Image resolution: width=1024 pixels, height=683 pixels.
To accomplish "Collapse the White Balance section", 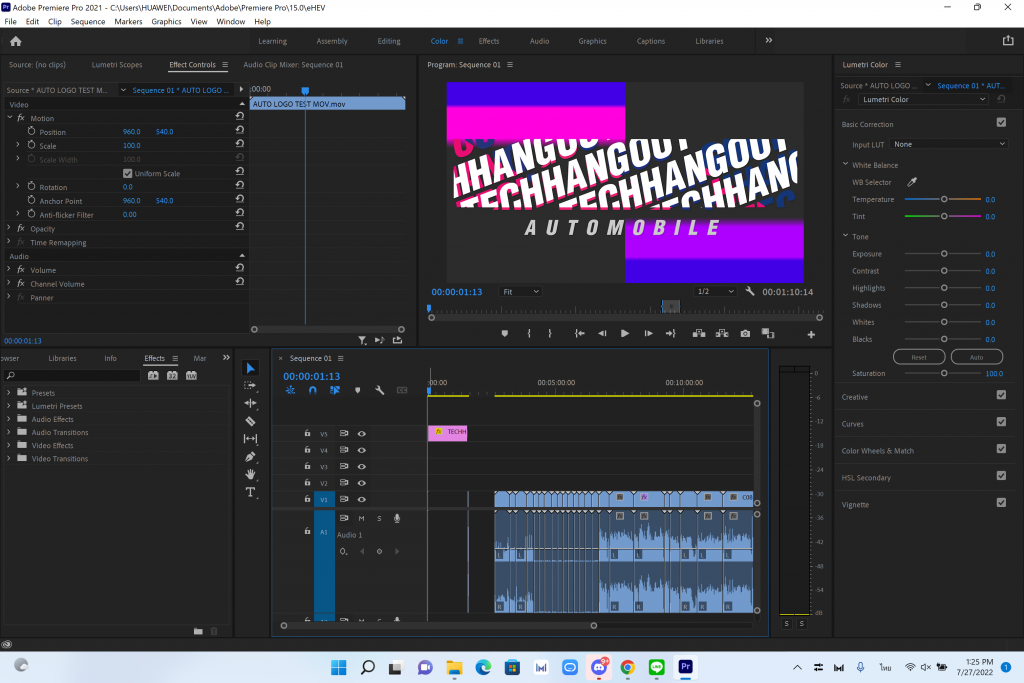I will point(845,165).
